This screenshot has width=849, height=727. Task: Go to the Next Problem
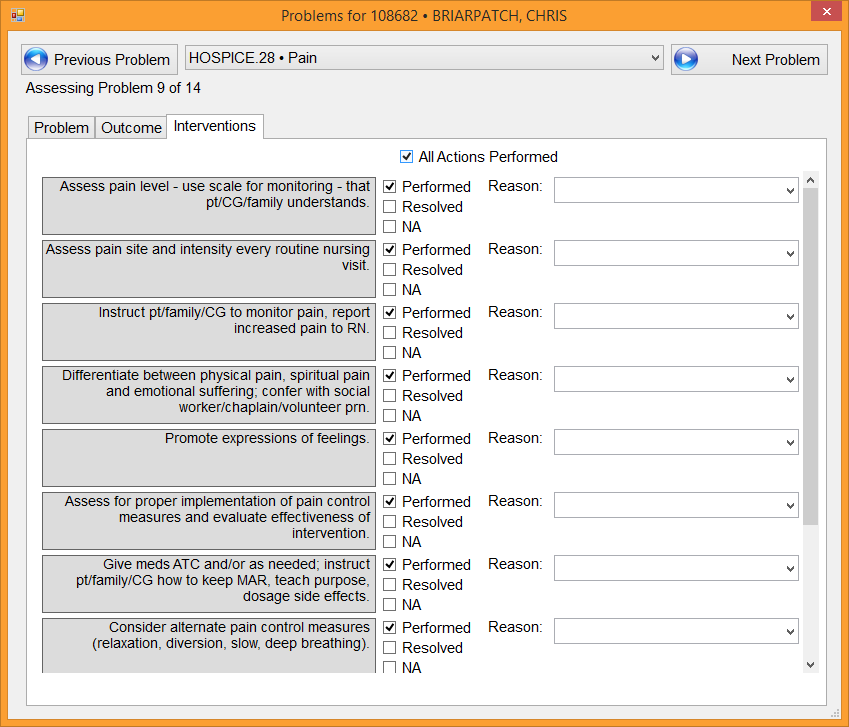[x=749, y=59]
